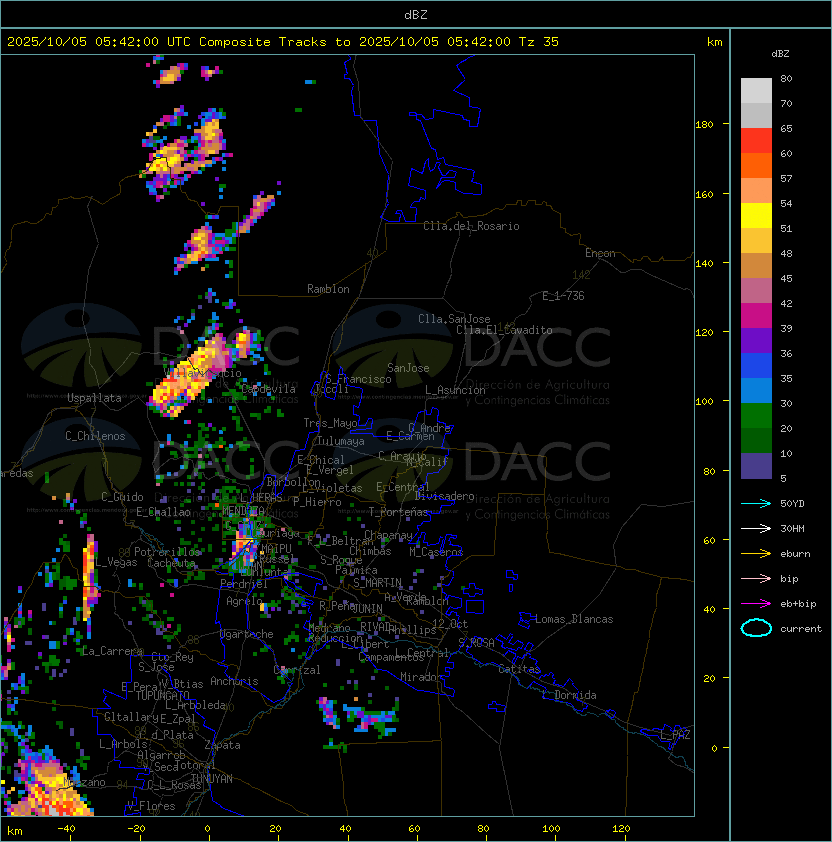Select the pink bip arrow legend icon
The height and width of the screenshot is (842, 832).
pyautogui.click(x=756, y=578)
